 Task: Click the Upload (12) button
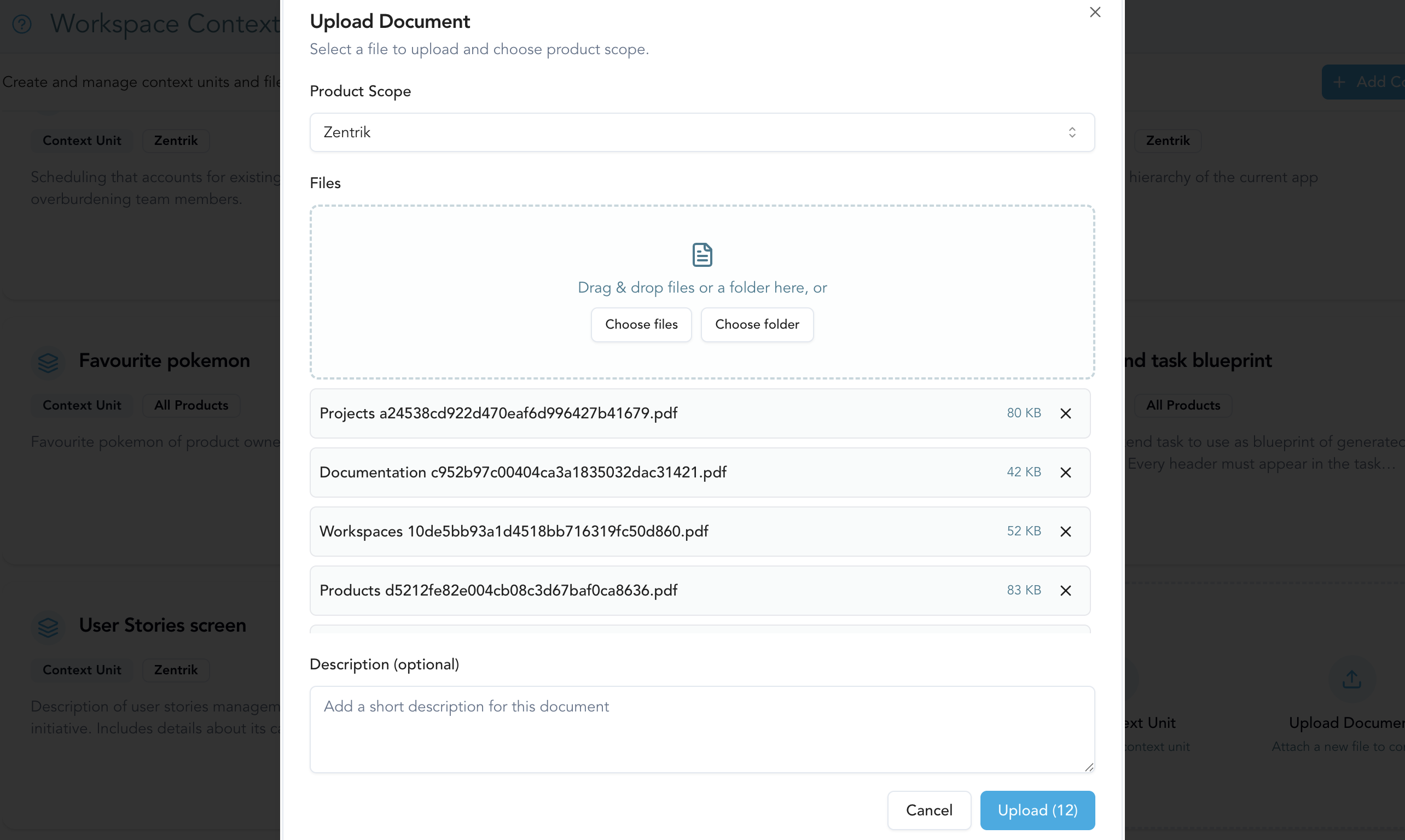click(1037, 810)
